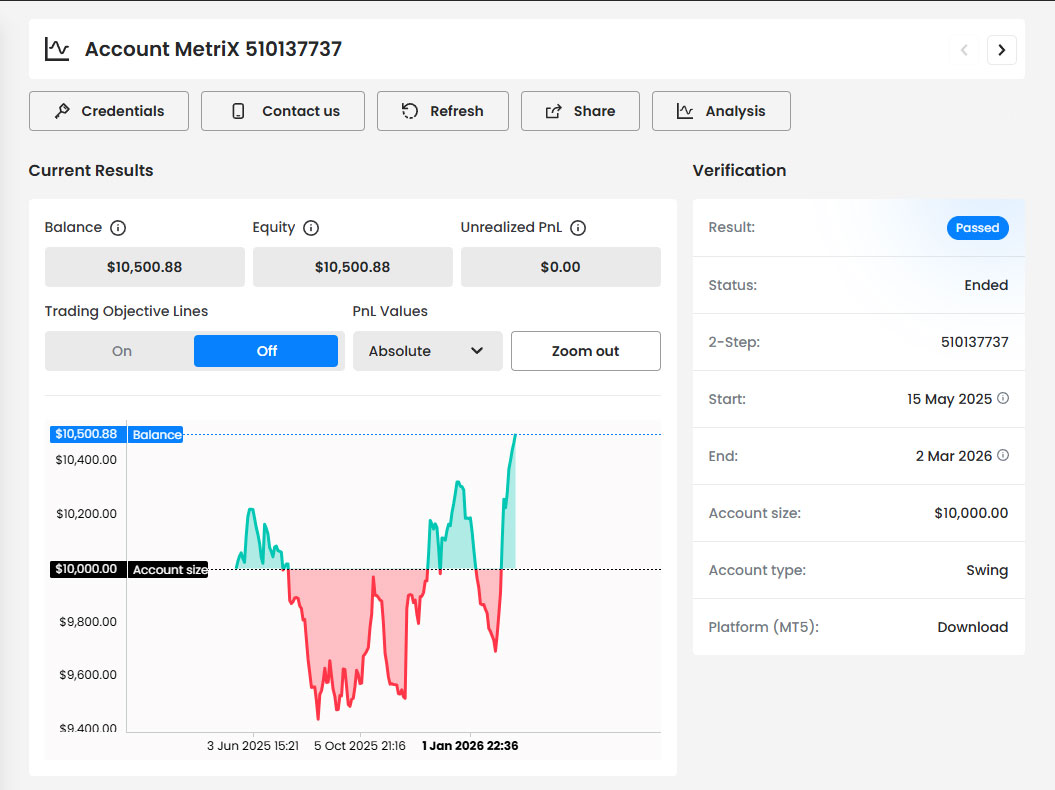The height and width of the screenshot is (790, 1055).
Task: Click Zoom out on the chart
Action: tap(585, 351)
